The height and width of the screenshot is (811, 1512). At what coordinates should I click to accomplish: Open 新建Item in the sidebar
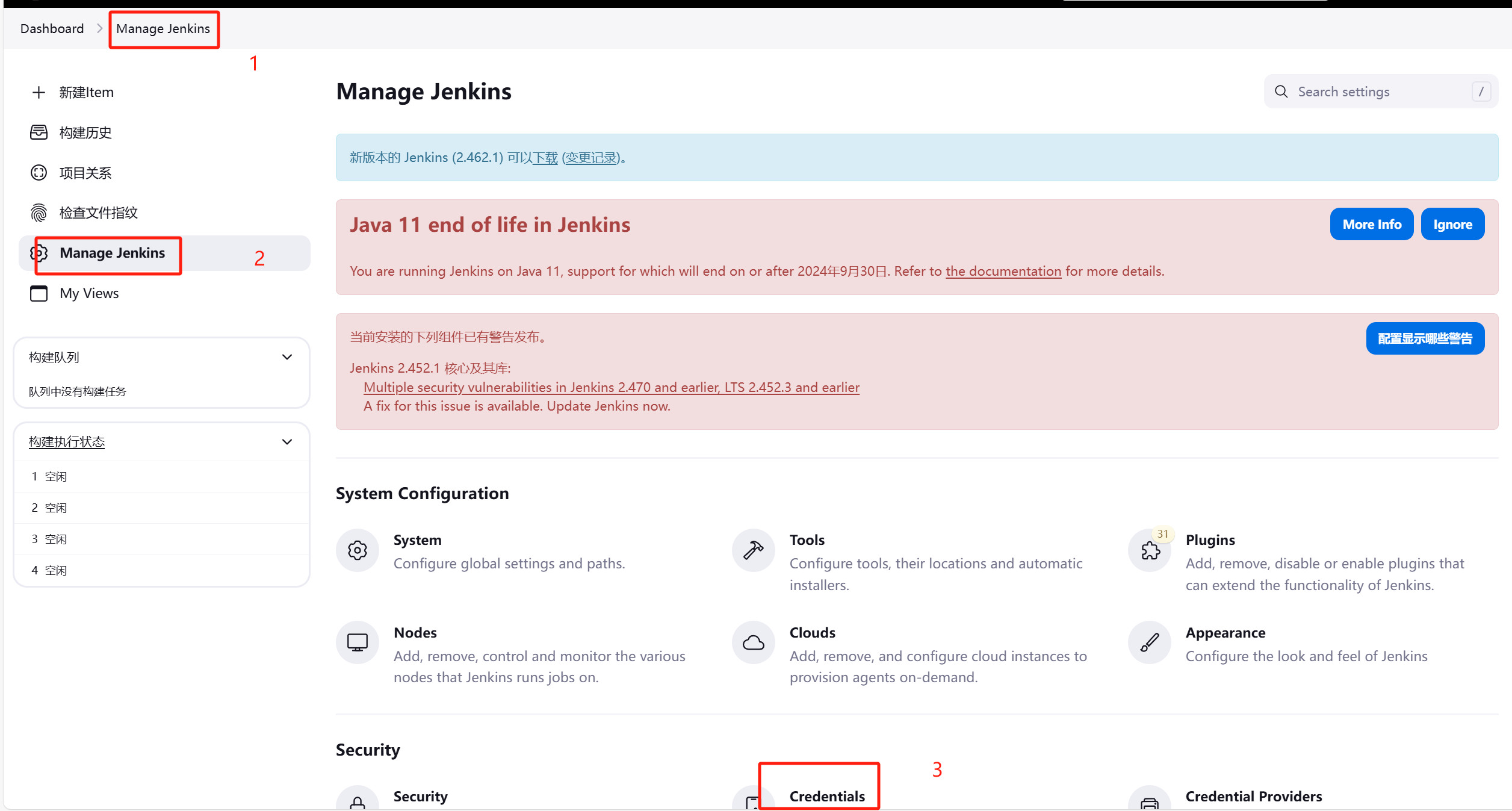pos(86,92)
